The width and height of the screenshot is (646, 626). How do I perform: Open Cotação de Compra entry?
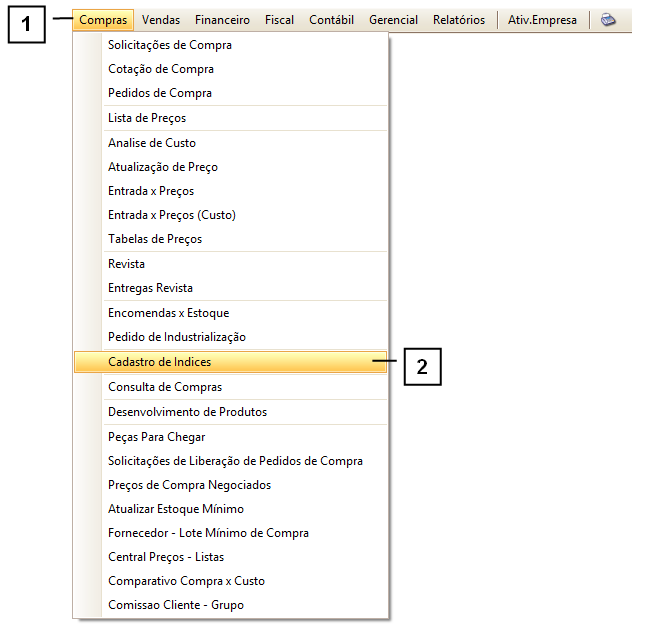[161, 69]
